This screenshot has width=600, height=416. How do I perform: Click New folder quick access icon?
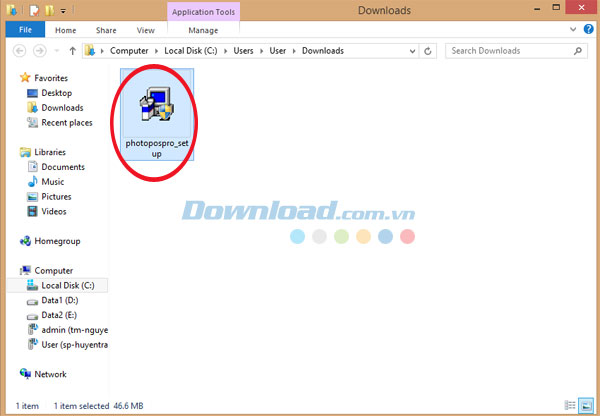pos(49,11)
